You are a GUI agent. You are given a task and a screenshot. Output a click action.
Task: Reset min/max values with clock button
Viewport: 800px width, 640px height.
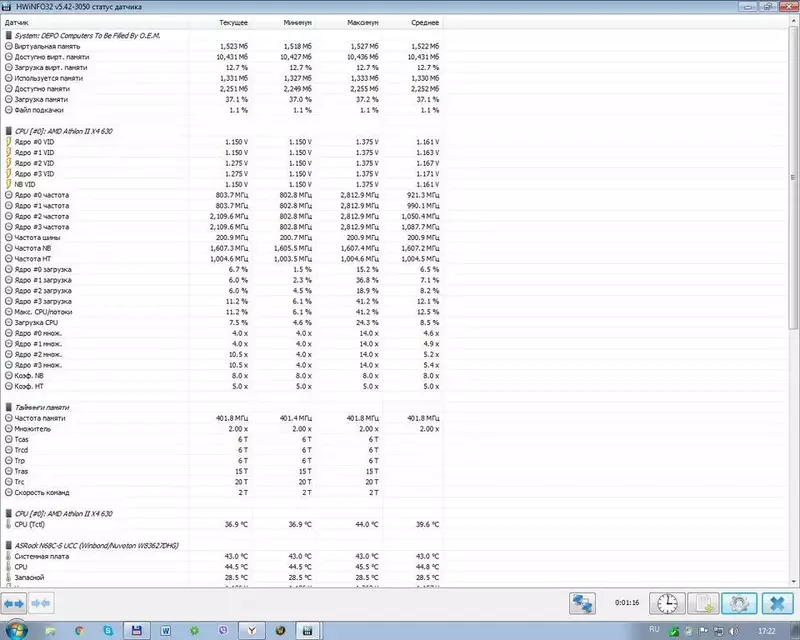point(667,603)
